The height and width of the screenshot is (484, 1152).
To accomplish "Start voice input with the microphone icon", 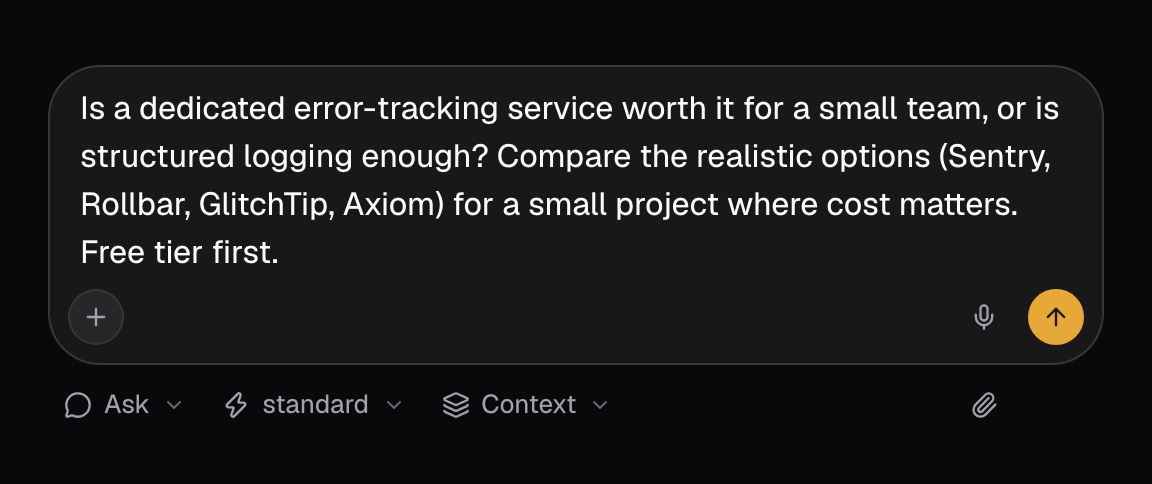I will pyautogui.click(x=984, y=317).
